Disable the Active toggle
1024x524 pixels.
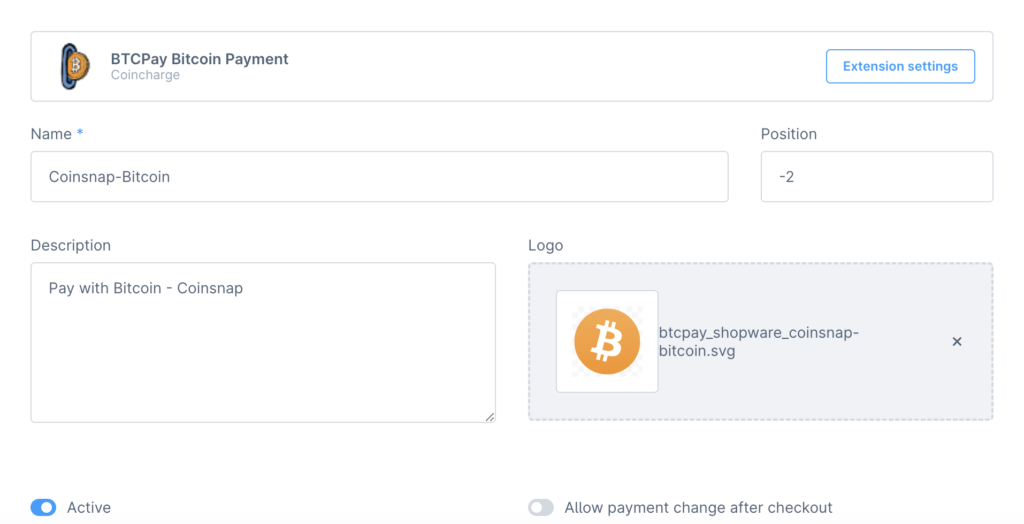pyautogui.click(x=43, y=508)
